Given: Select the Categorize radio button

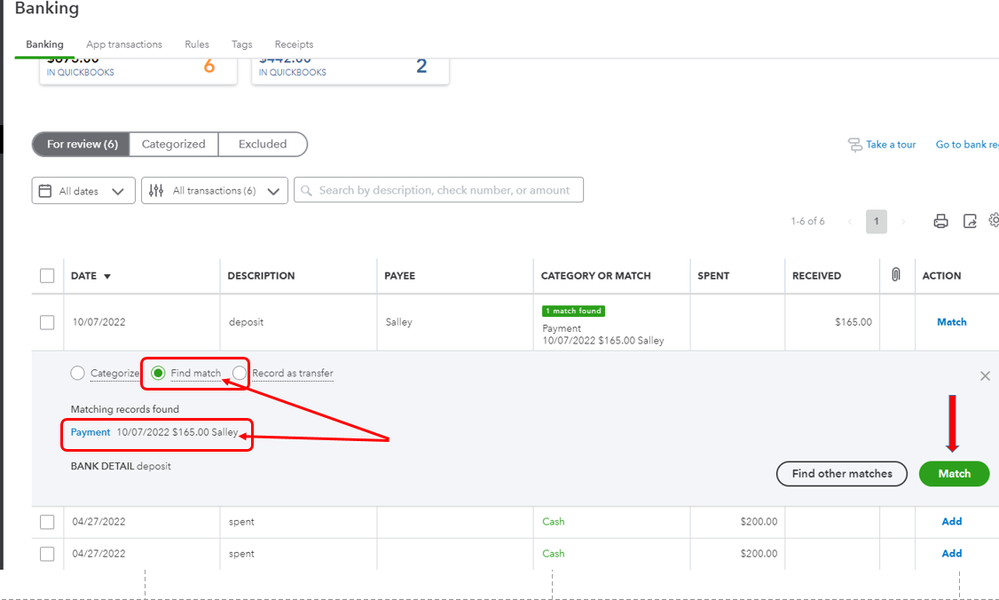Looking at the screenshot, I should coord(78,373).
